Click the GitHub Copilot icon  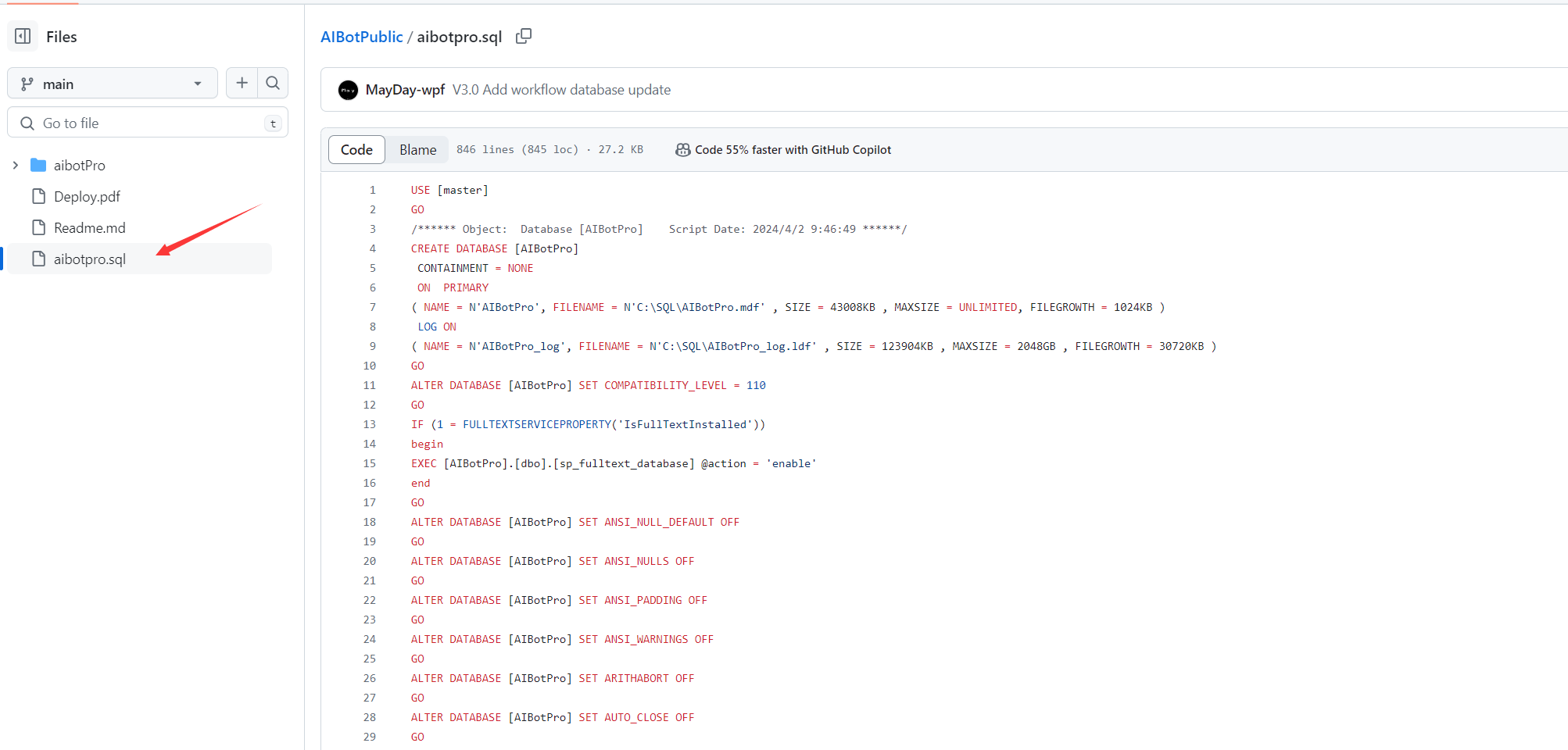682,149
